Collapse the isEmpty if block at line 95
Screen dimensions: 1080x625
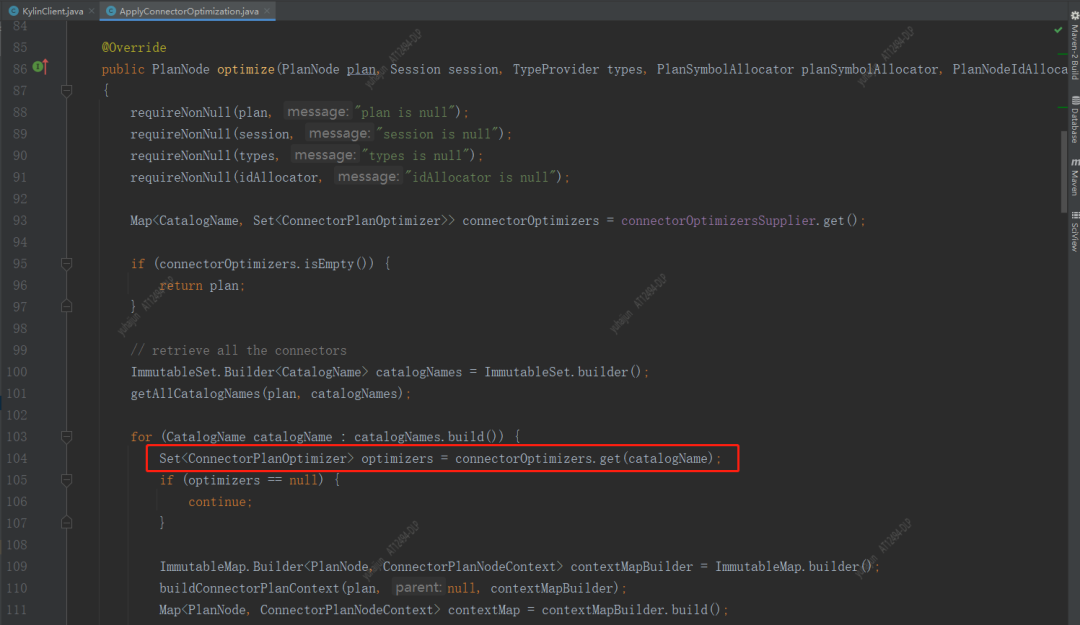point(66,263)
